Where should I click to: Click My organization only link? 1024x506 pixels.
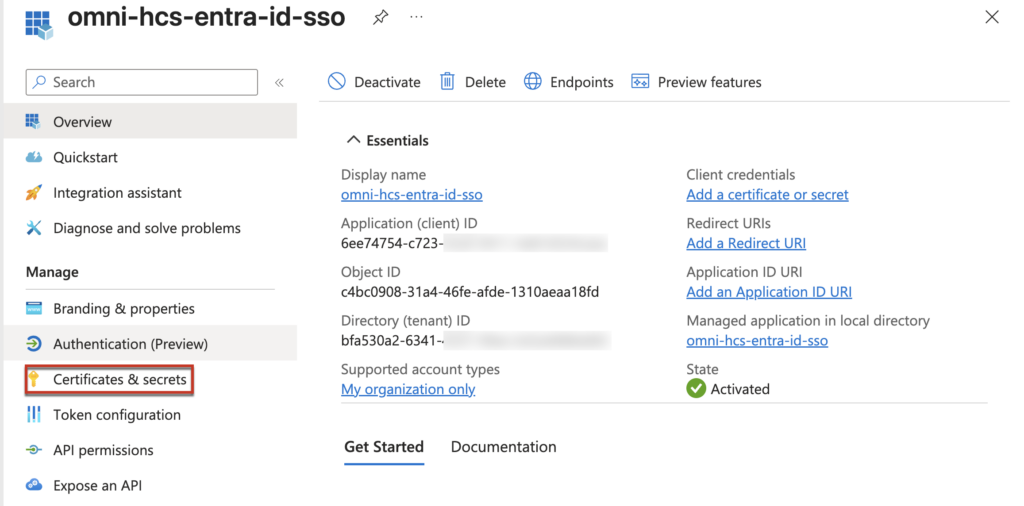point(408,389)
